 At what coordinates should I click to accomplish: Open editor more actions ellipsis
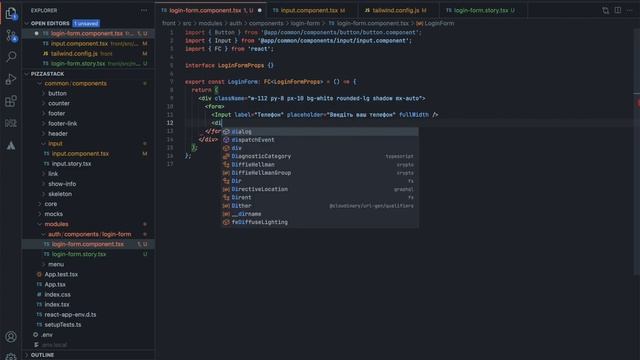[x=630, y=10]
